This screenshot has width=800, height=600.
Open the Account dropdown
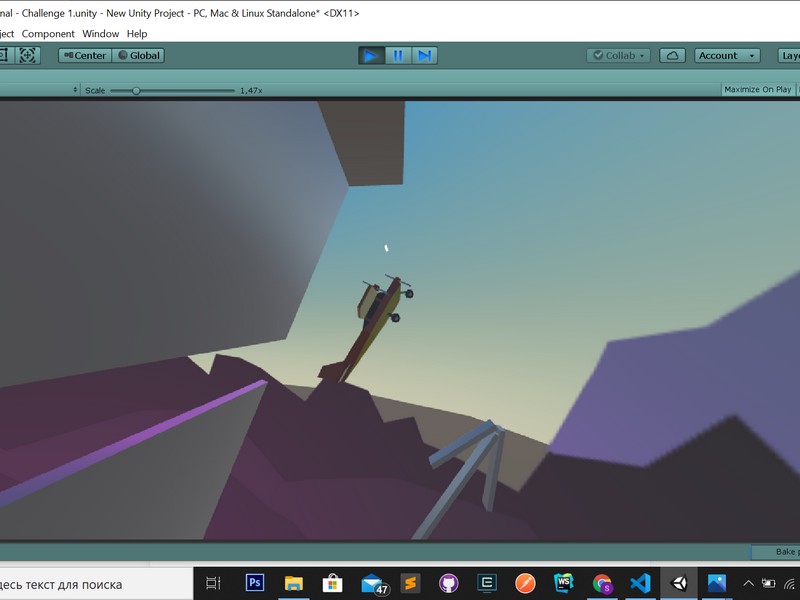[x=725, y=55]
